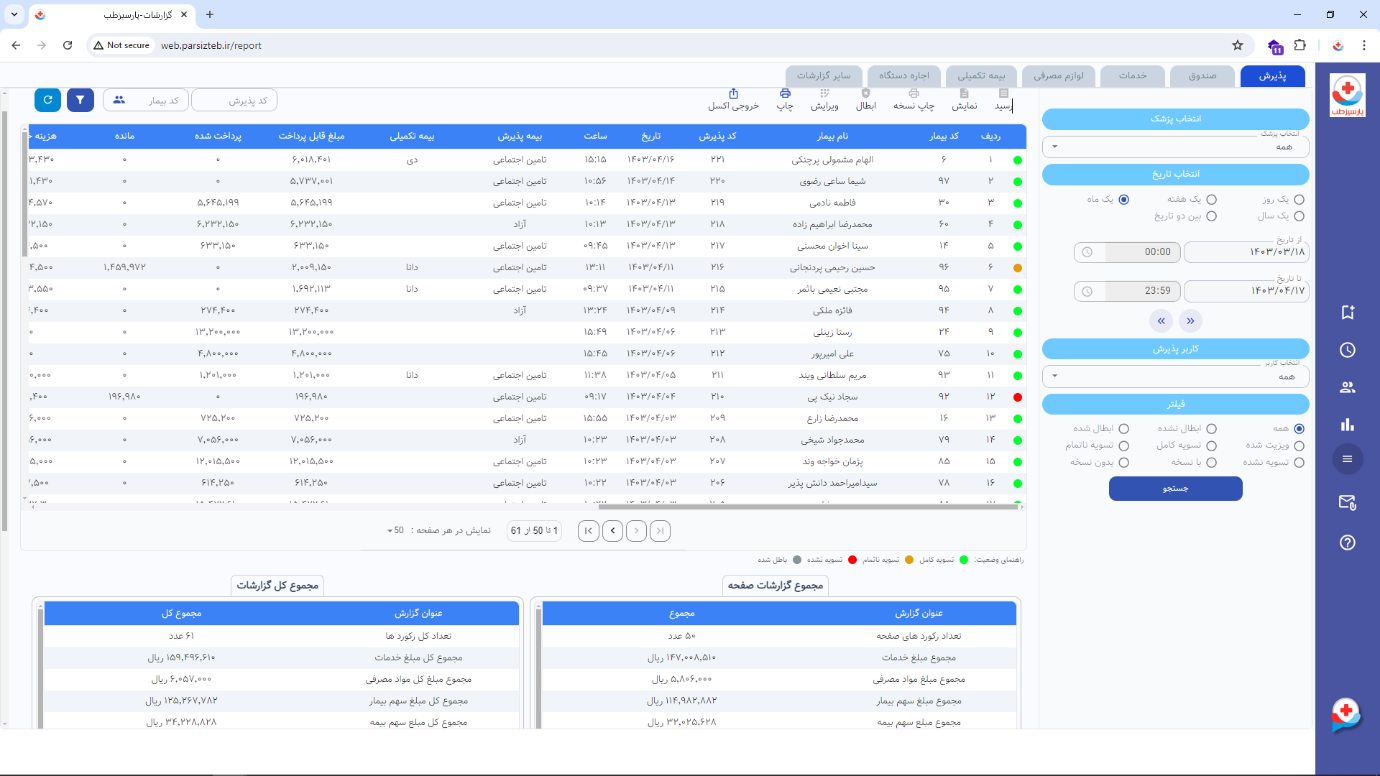Select the ویزیت شده filter radio
Viewport: 1380px width, 776px height.
[1299, 446]
